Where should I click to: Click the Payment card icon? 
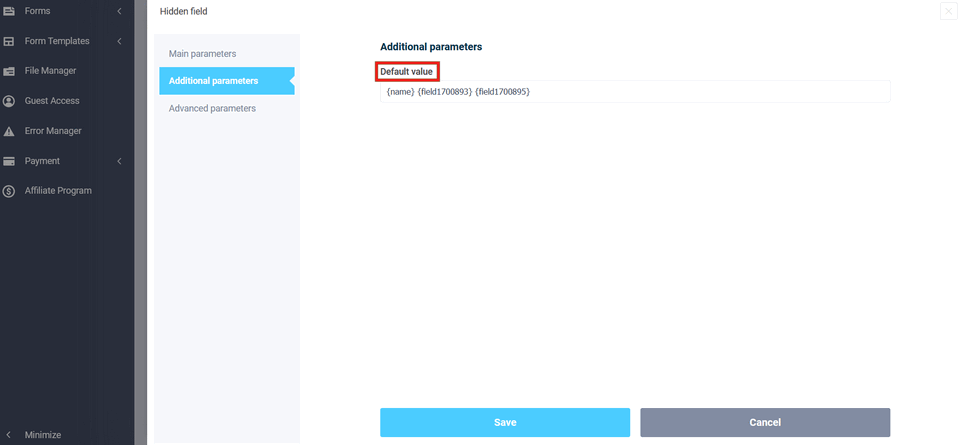[x=9, y=161]
